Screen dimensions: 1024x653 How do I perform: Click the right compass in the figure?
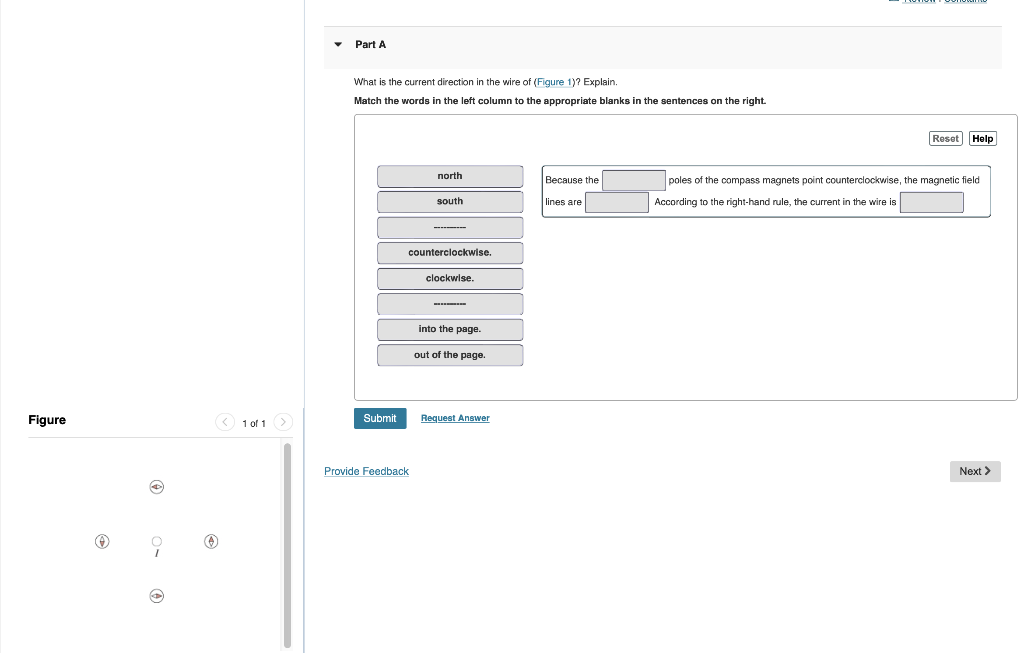point(211,541)
